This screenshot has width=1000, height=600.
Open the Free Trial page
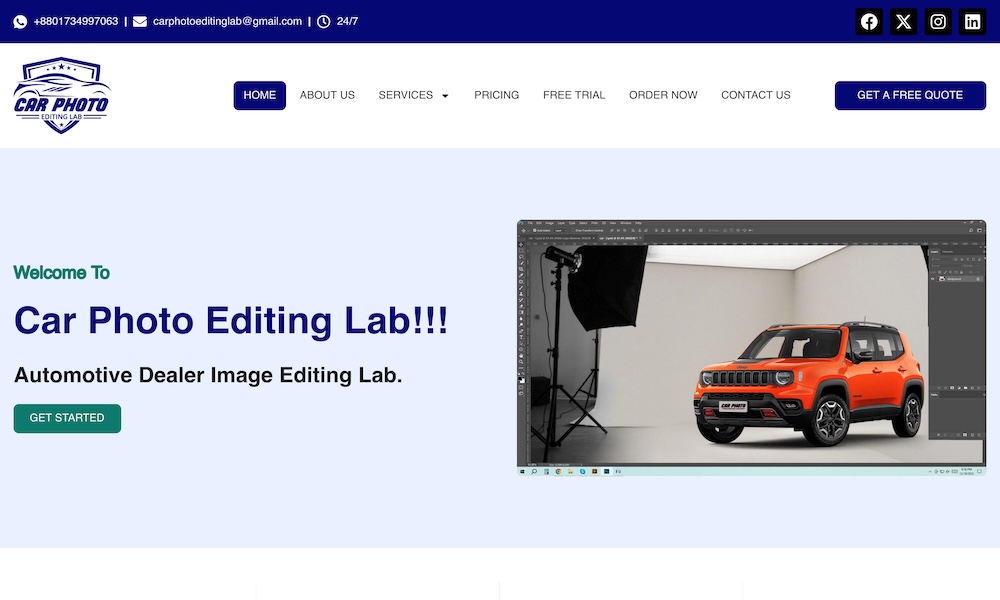coord(573,95)
